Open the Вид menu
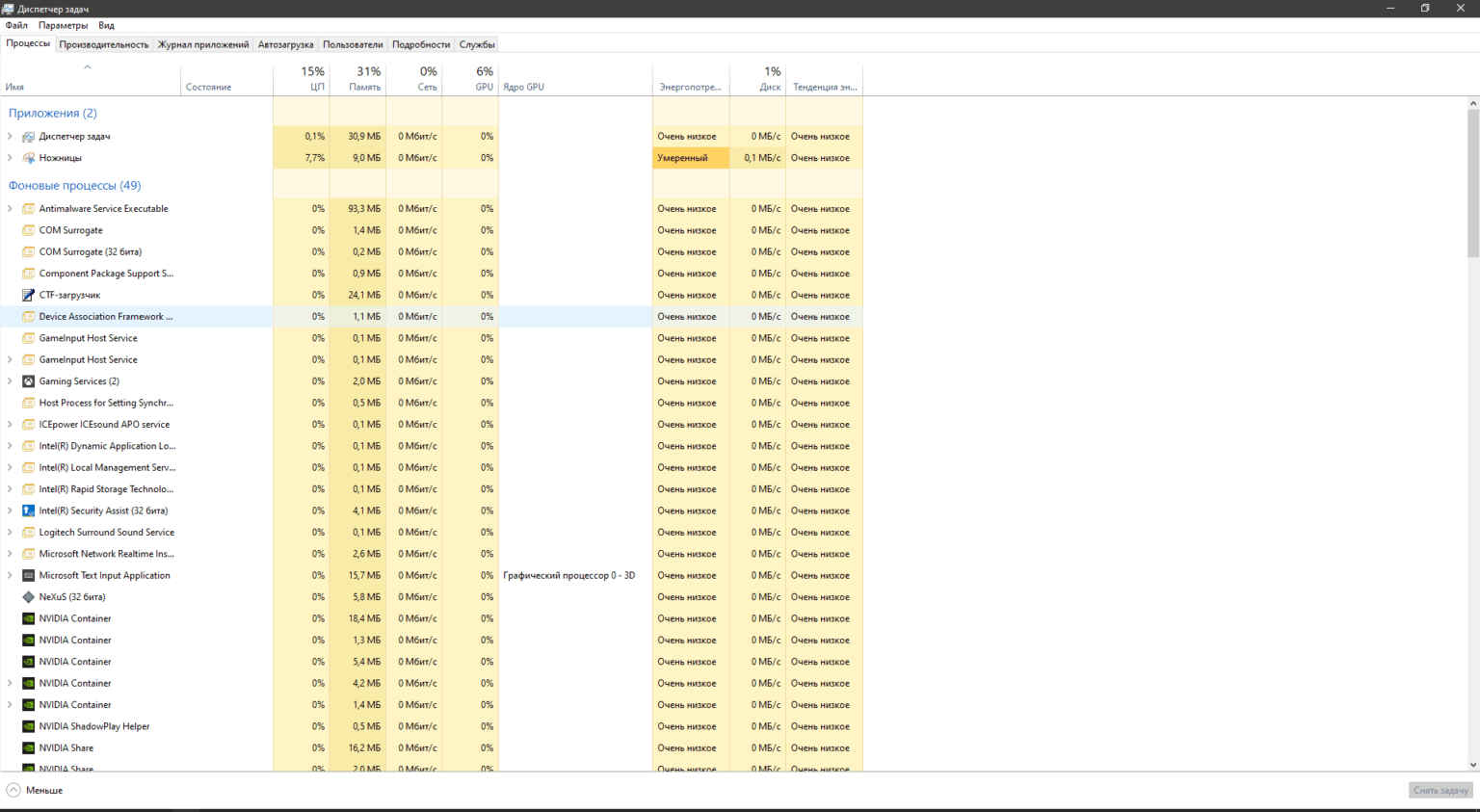Viewport: 1480px width, 812px height. (x=106, y=26)
